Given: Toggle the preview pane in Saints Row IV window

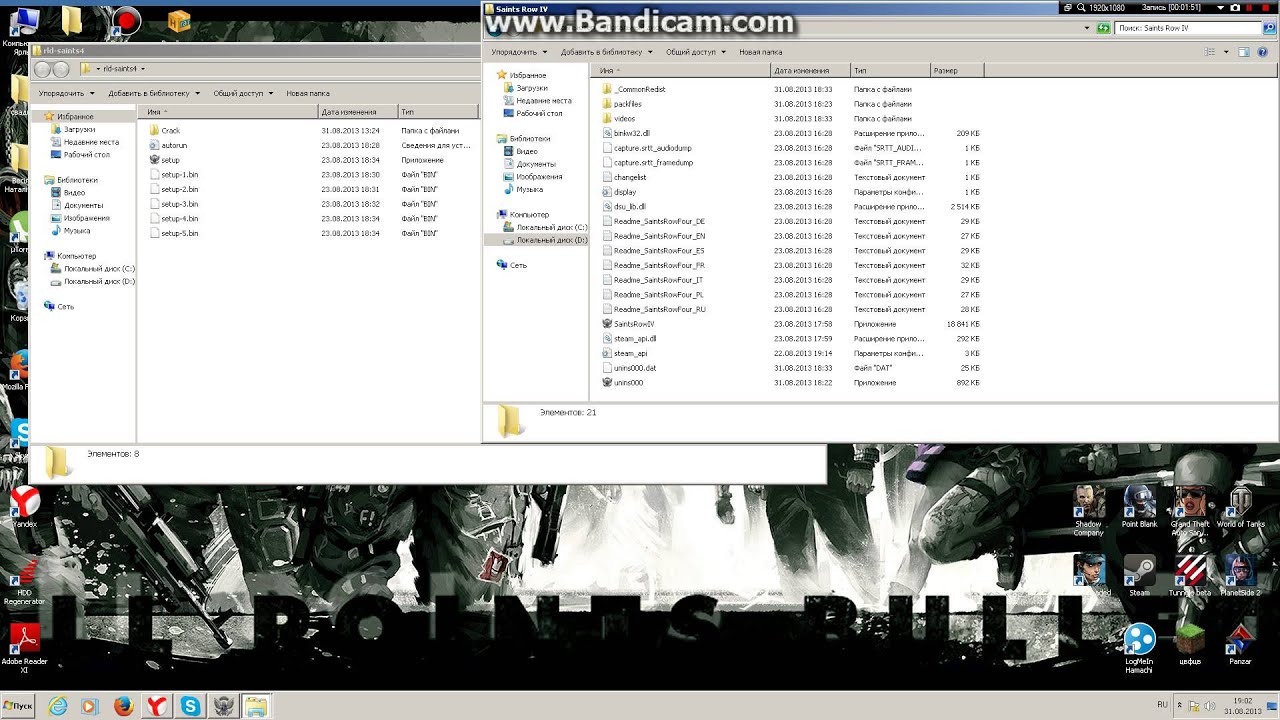Looking at the screenshot, I should [x=1245, y=52].
